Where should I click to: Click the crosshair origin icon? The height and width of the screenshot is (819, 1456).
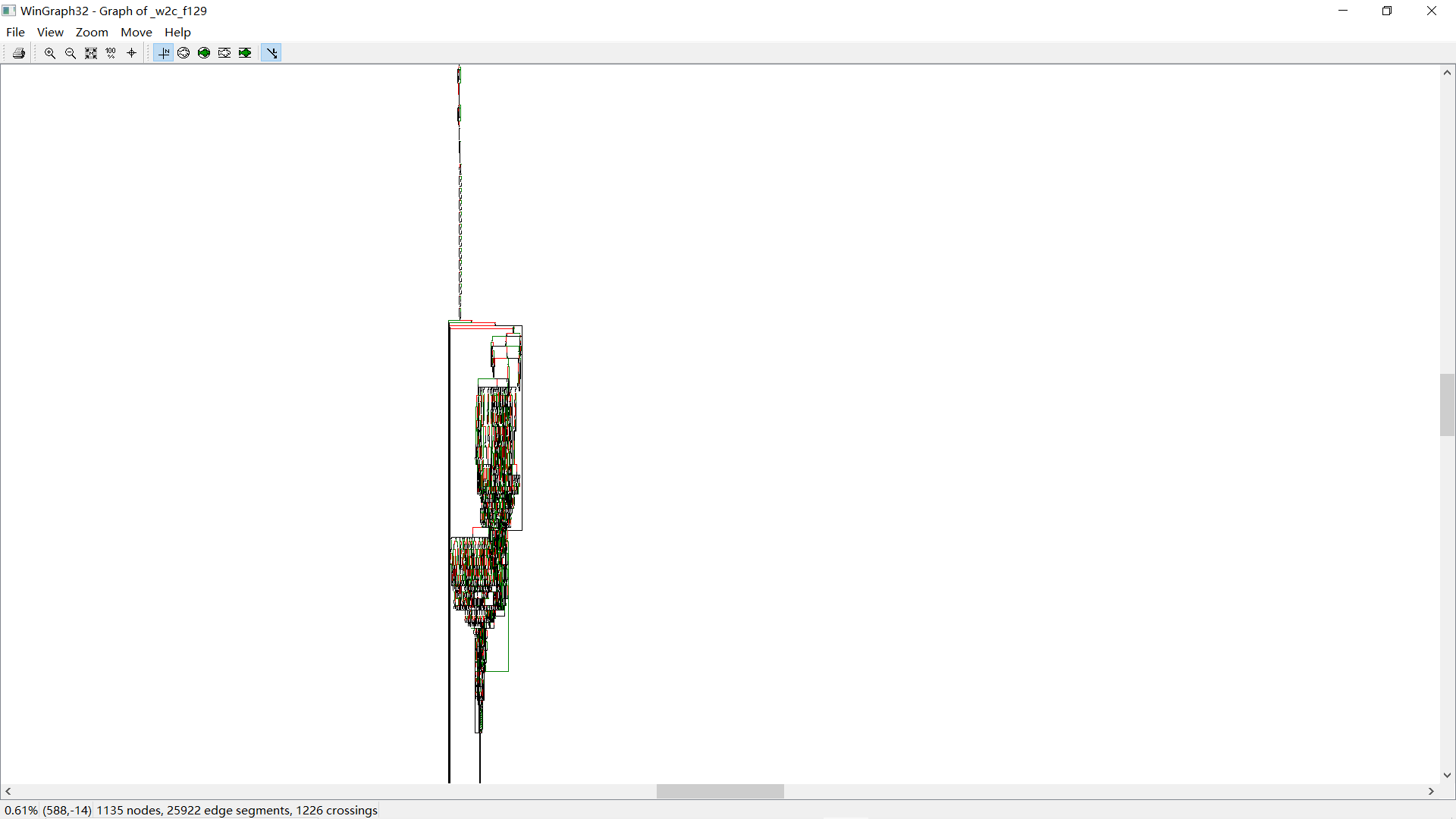point(131,53)
